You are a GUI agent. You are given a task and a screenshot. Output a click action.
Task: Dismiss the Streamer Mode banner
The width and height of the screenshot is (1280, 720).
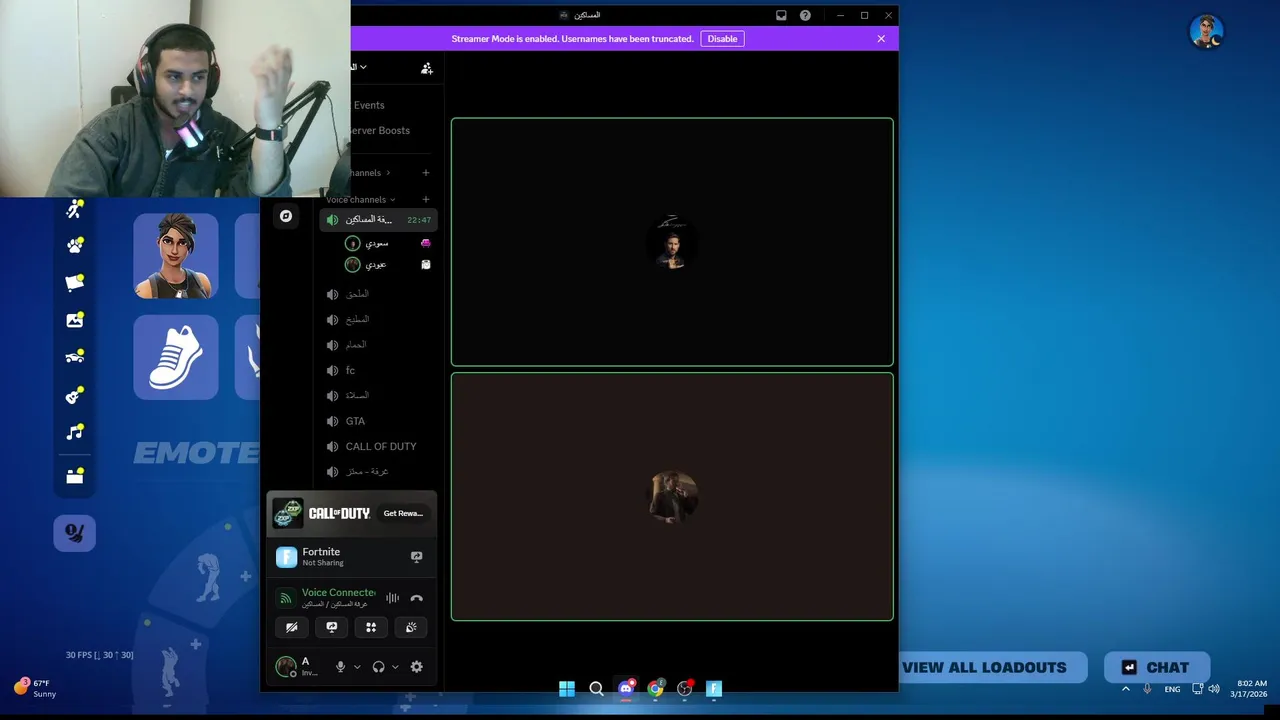pos(881,39)
